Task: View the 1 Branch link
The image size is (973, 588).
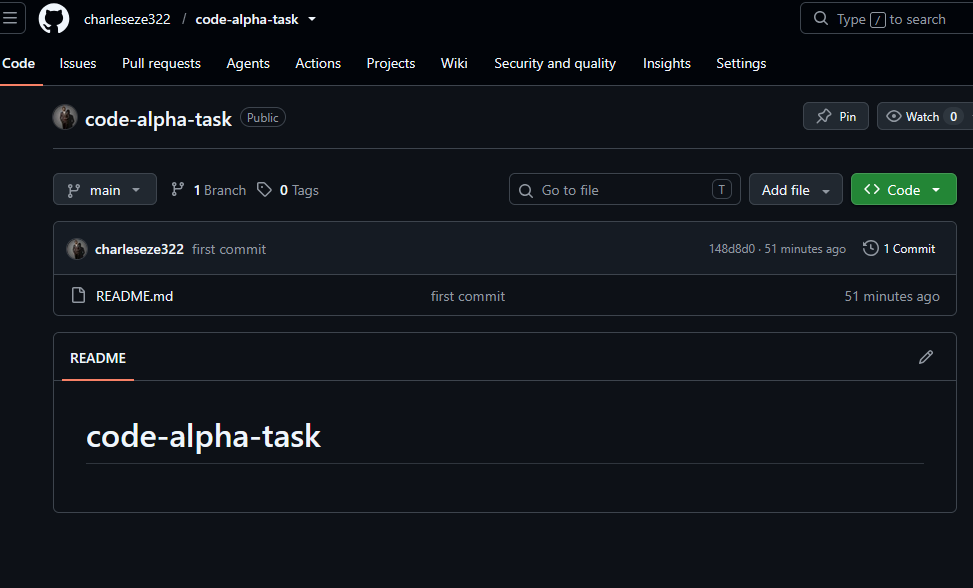Action: click(x=208, y=190)
